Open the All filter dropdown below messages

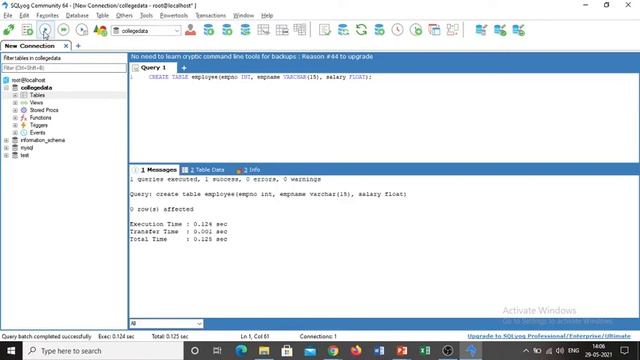tap(166, 323)
